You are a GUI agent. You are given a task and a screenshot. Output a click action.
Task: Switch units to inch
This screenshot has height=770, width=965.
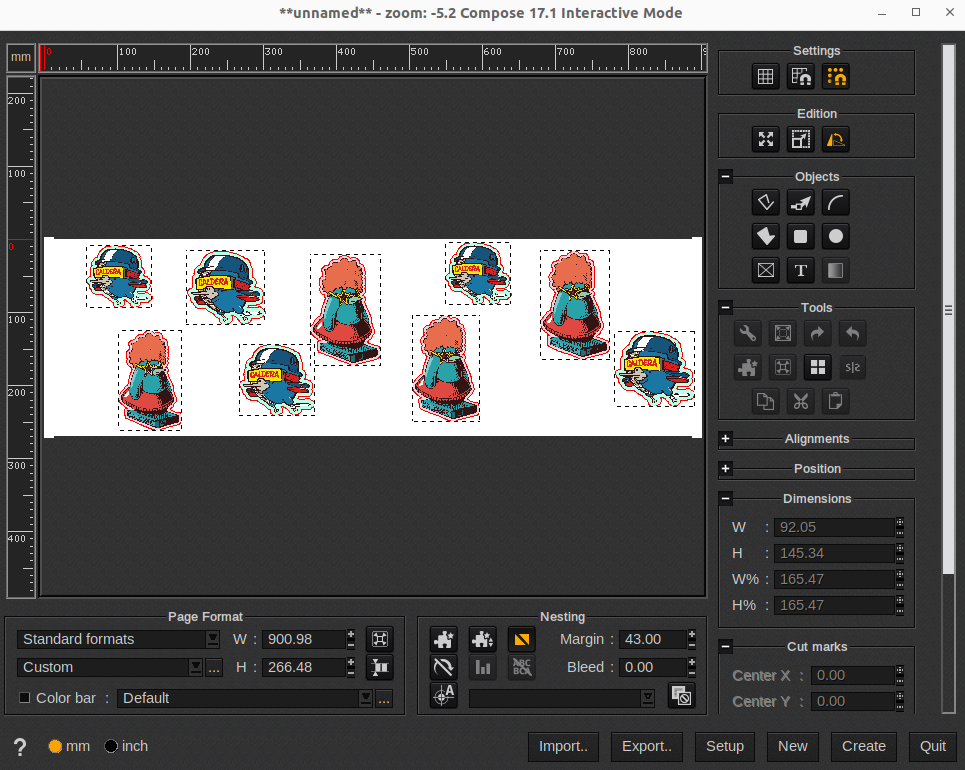pyautogui.click(x=111, y=746)
